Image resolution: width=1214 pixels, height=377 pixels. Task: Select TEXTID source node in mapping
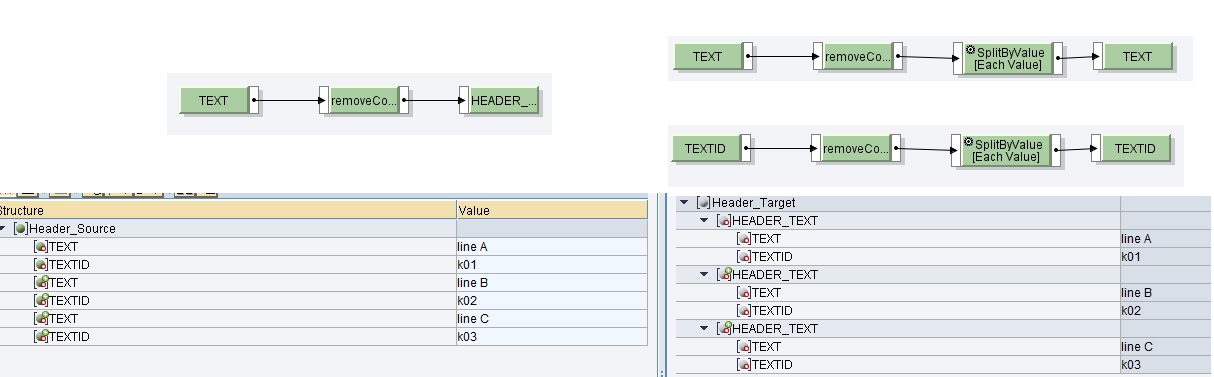(705, 149)
